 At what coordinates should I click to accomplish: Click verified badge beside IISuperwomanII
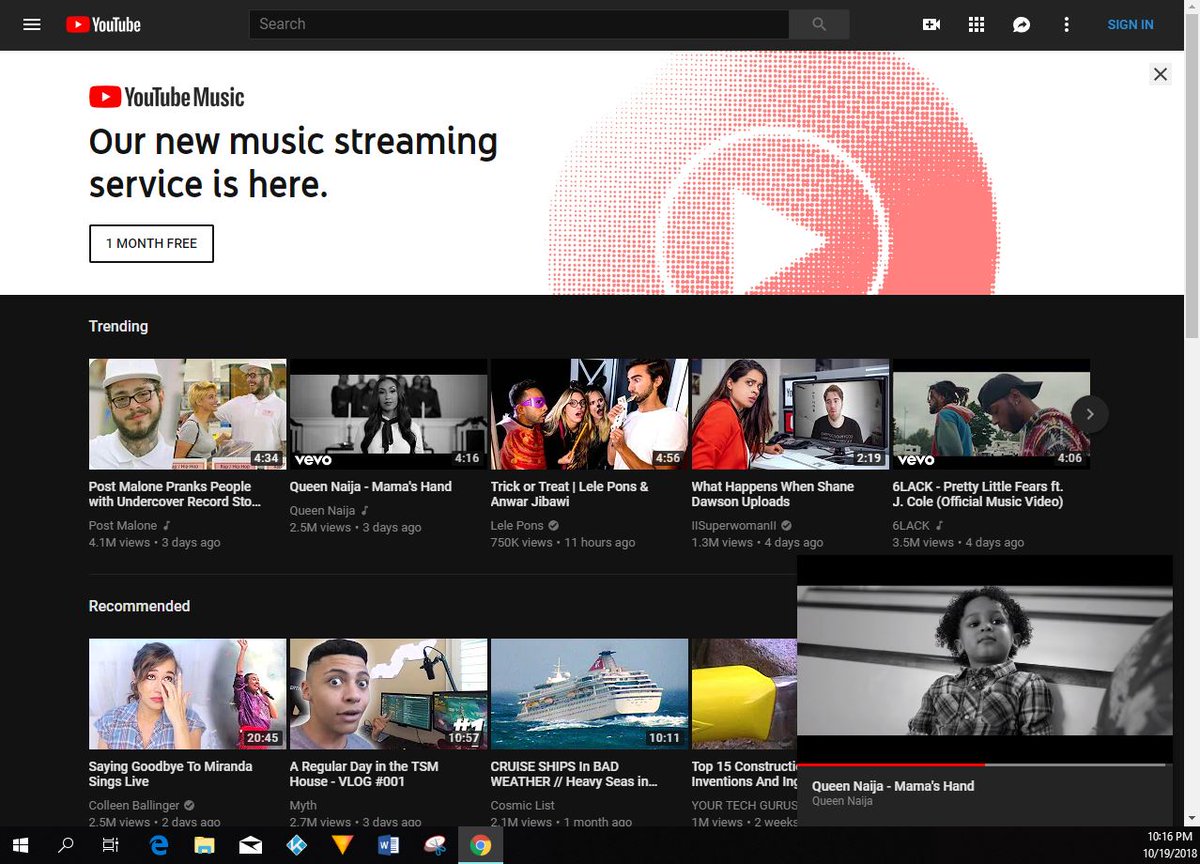[786, 525]
